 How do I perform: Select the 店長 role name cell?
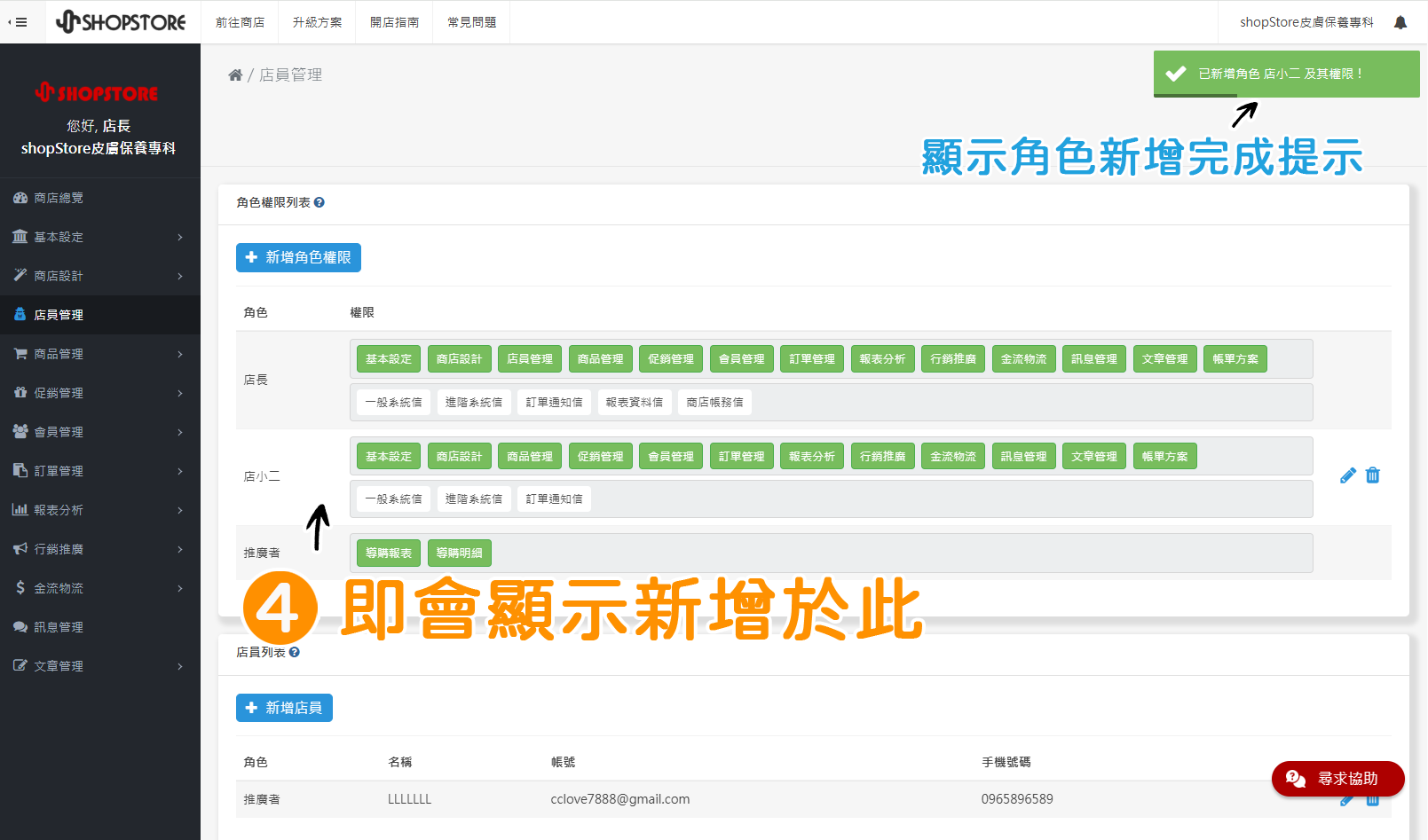[x=256, y=380]
